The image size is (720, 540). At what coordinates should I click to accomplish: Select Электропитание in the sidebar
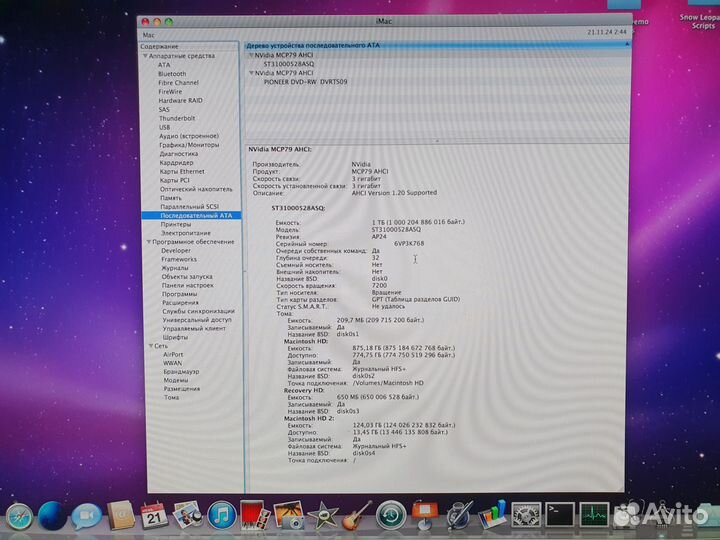[186, 233]
